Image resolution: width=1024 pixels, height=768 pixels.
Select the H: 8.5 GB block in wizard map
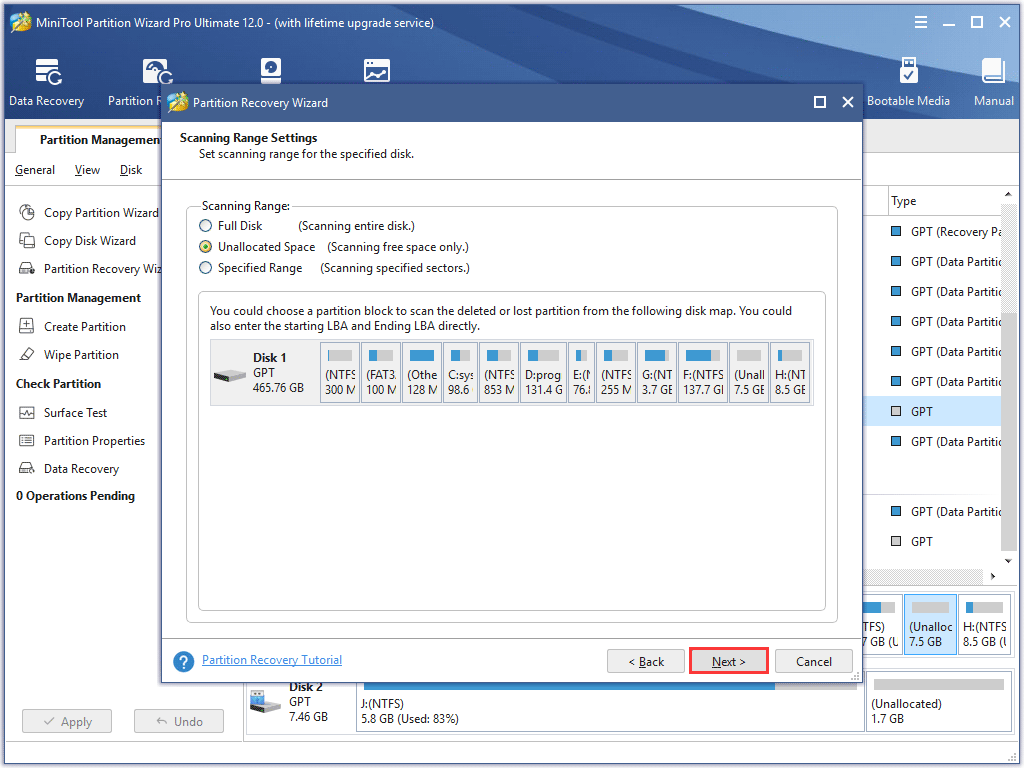click(x=790, y=373)
